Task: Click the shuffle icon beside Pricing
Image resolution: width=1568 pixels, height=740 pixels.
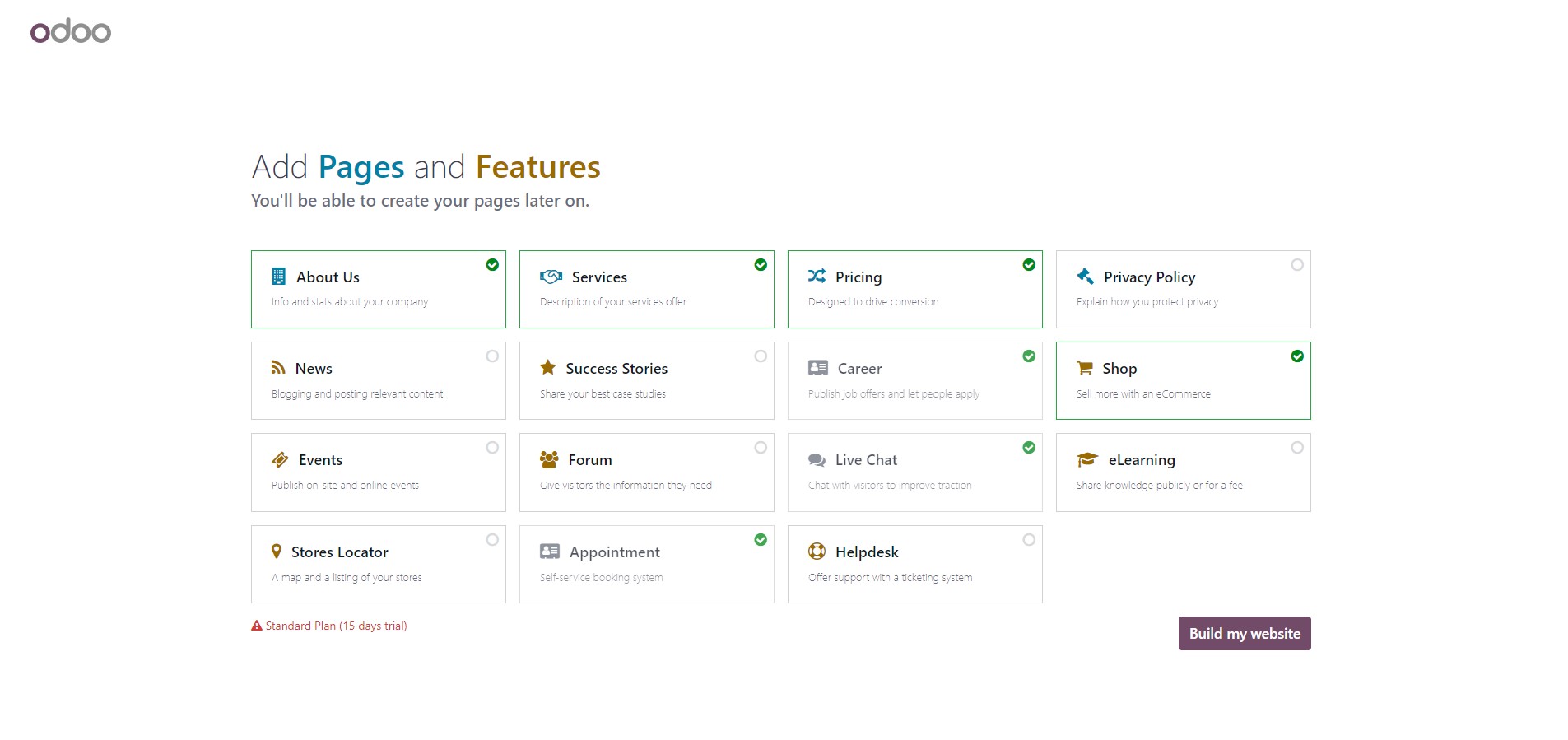Action: (817, 276)
